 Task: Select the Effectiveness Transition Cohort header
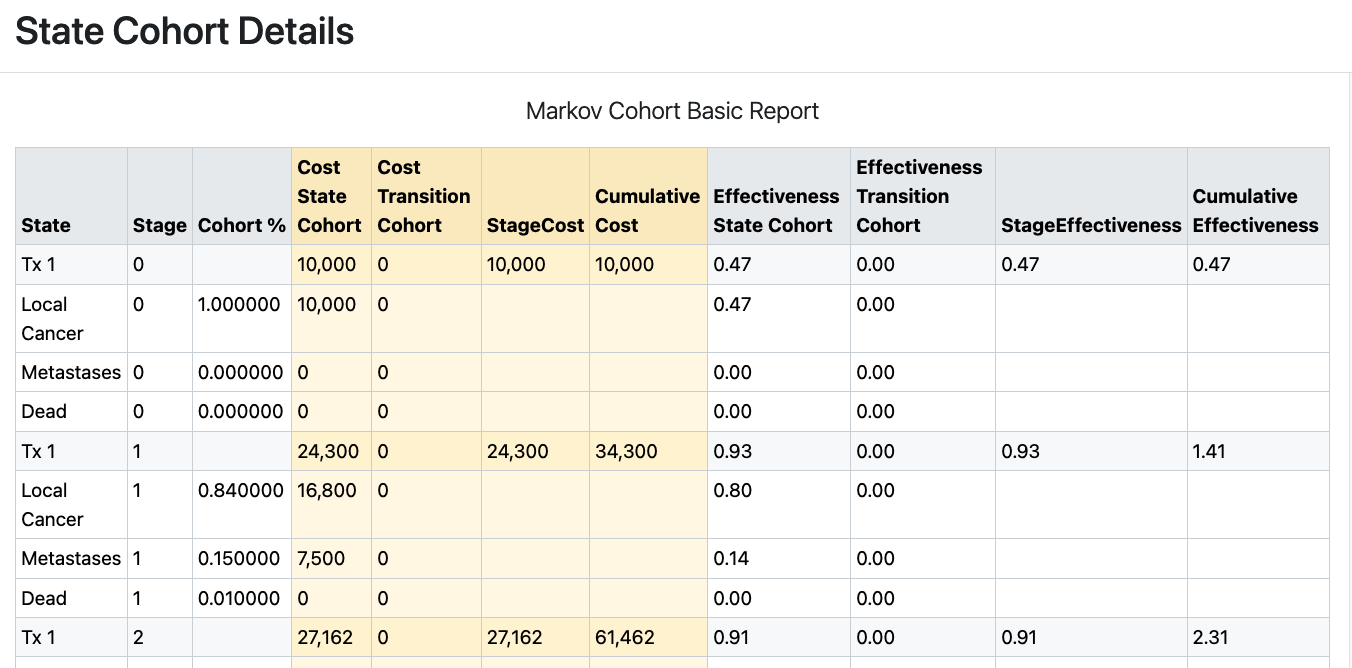(919, 196)
